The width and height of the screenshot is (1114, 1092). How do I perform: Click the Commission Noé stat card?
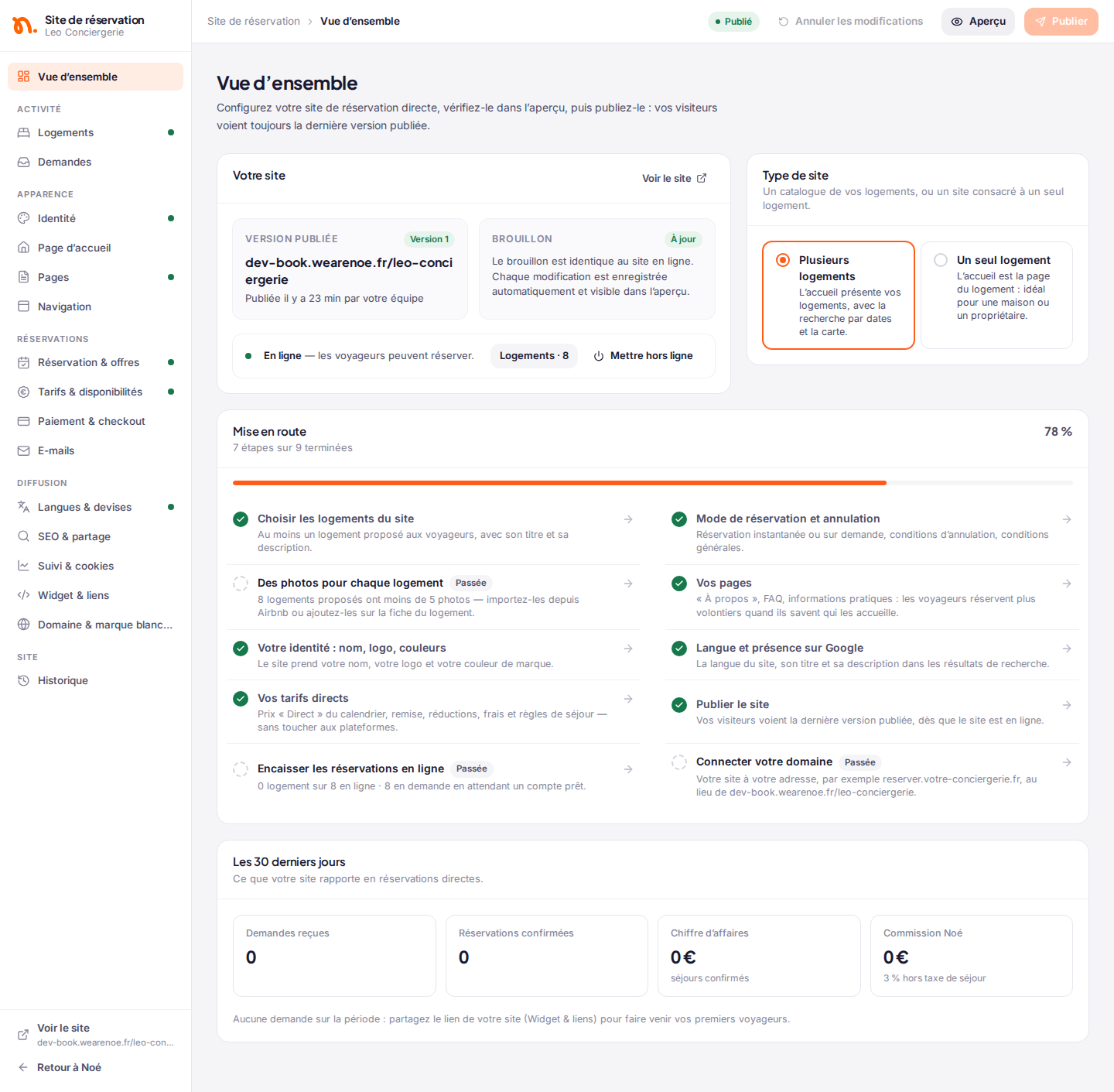tap(972, 956)
